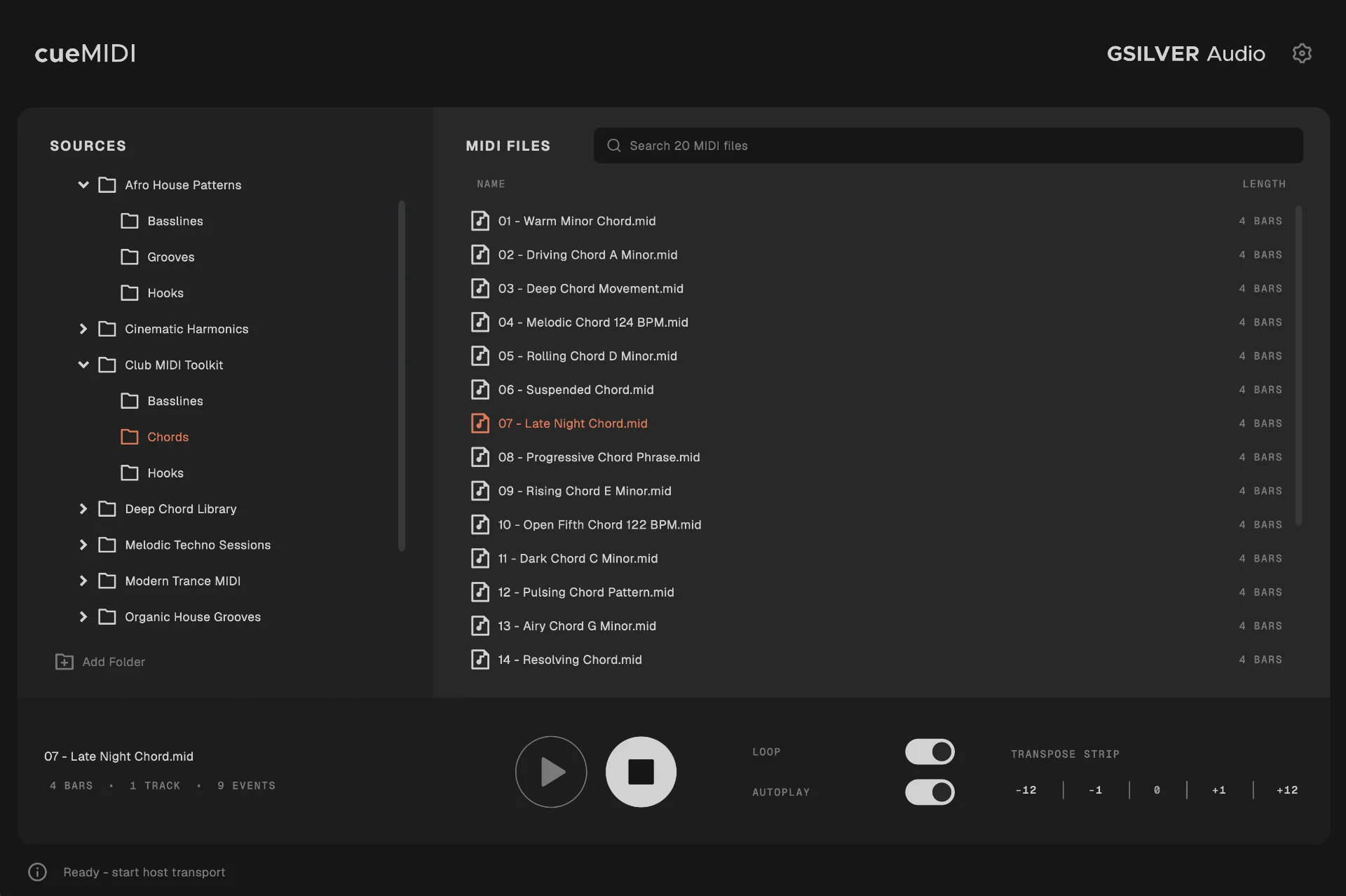The image size is (1346, 896).
Task: Click the file icon of 04 - Melodic Chord 124 BPM
Action: (x=480, y=323)
